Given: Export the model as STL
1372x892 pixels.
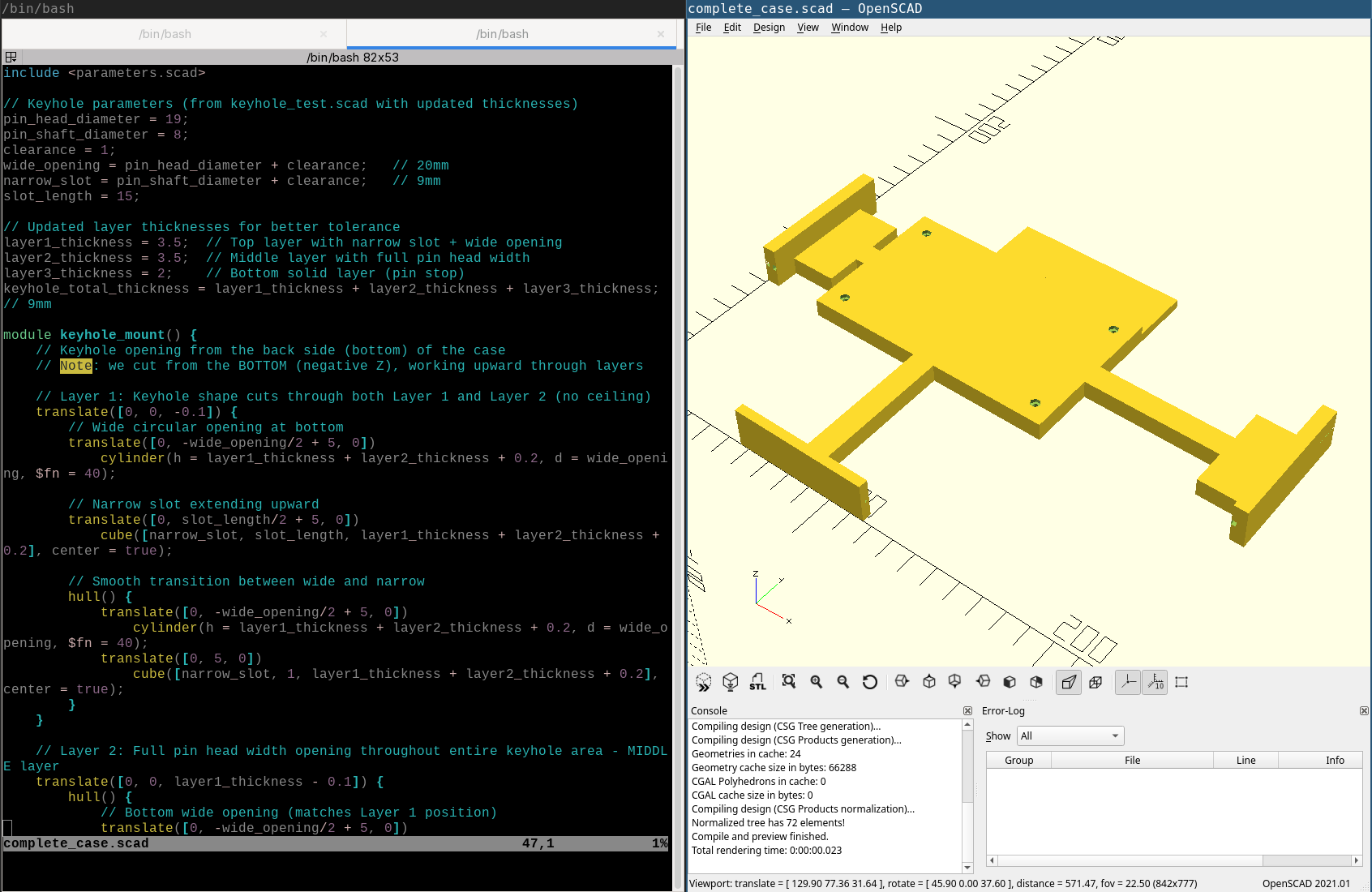Looking at the screenshot, I should tap(757, 682).
